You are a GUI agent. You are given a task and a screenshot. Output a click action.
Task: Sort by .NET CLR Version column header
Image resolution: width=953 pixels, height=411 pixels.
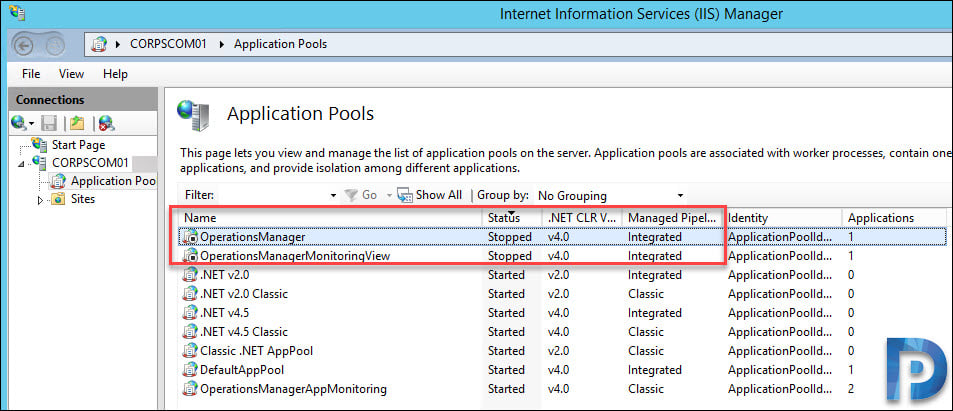click(x=582, y=218)
